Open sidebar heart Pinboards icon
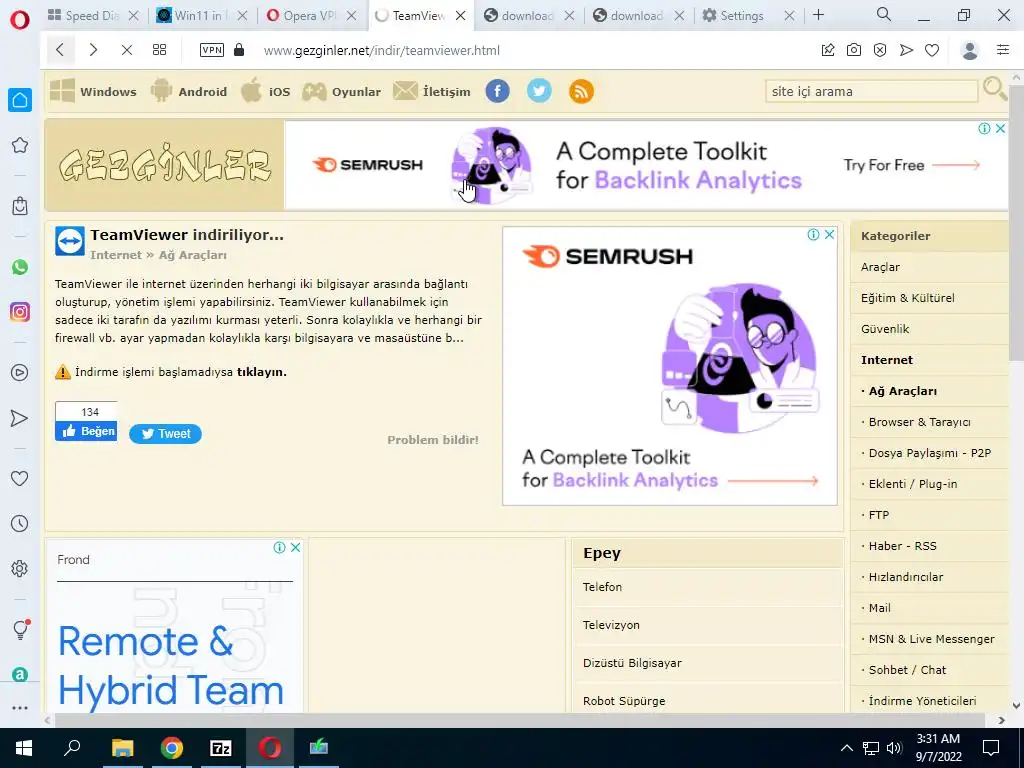1024x768 pixels. pos(20,479)
